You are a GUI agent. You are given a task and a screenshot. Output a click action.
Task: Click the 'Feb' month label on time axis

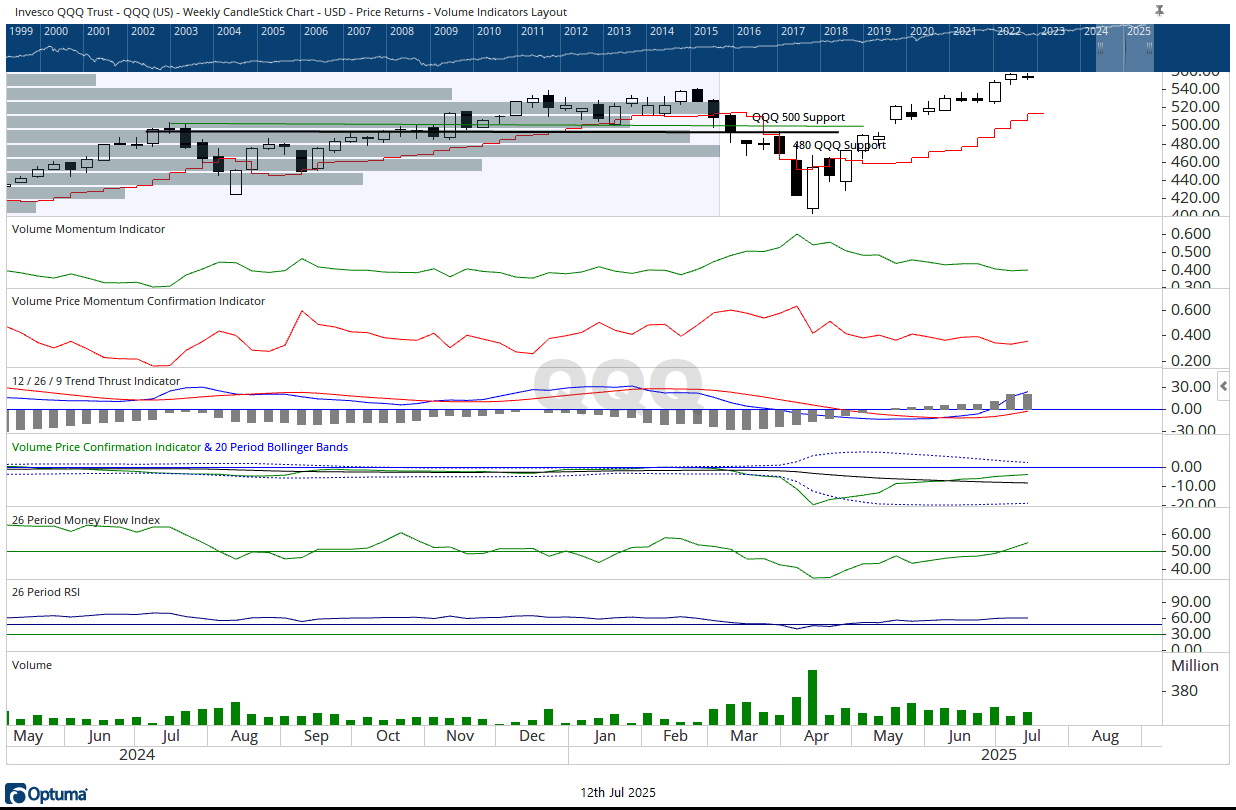[676, 736]
